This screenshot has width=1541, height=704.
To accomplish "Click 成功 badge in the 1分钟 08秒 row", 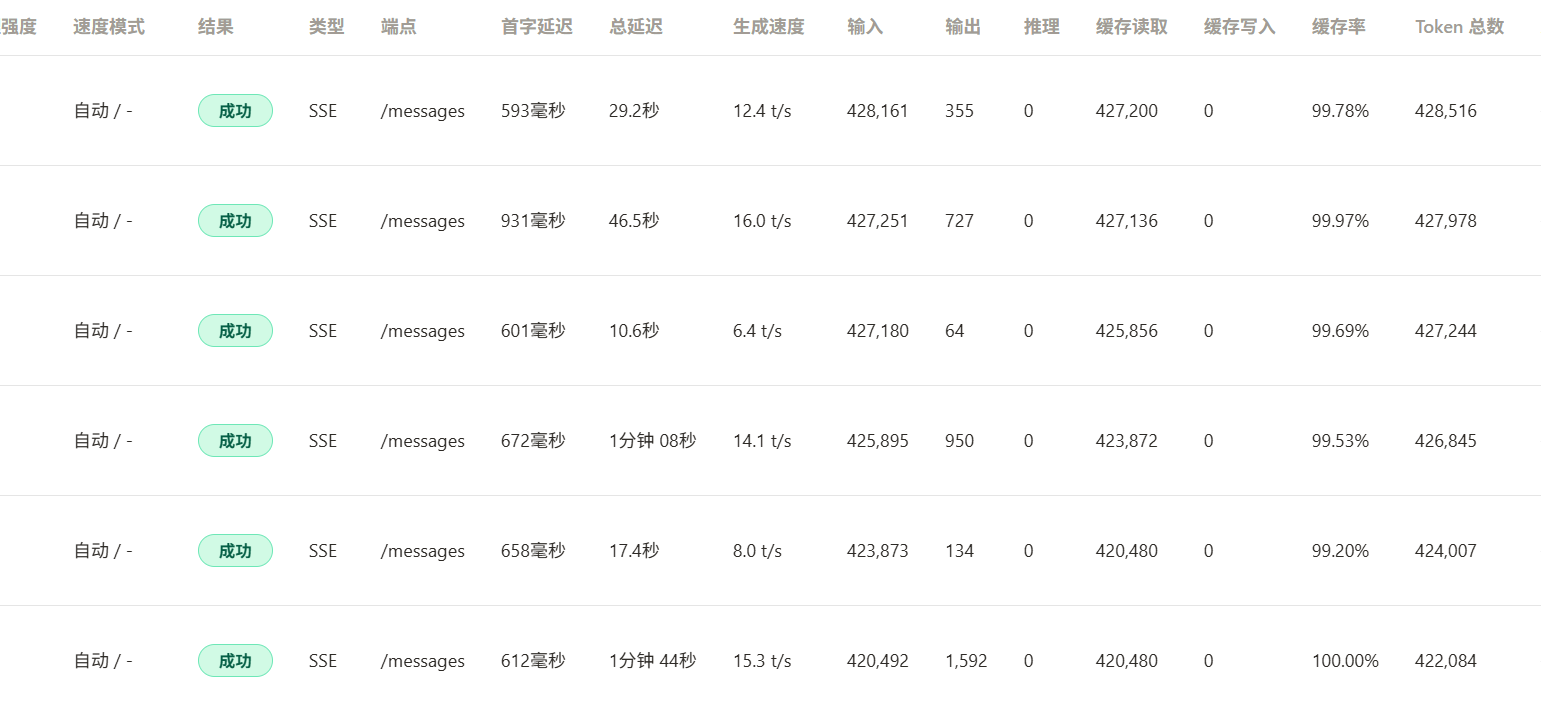I will pos(235,441).
